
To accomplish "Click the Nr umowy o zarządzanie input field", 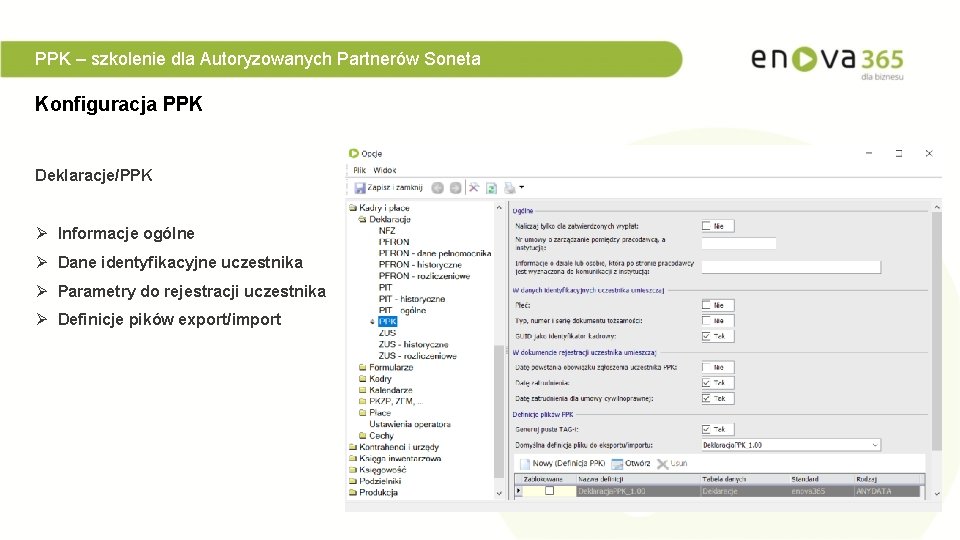I will click(x=738, y=243).
